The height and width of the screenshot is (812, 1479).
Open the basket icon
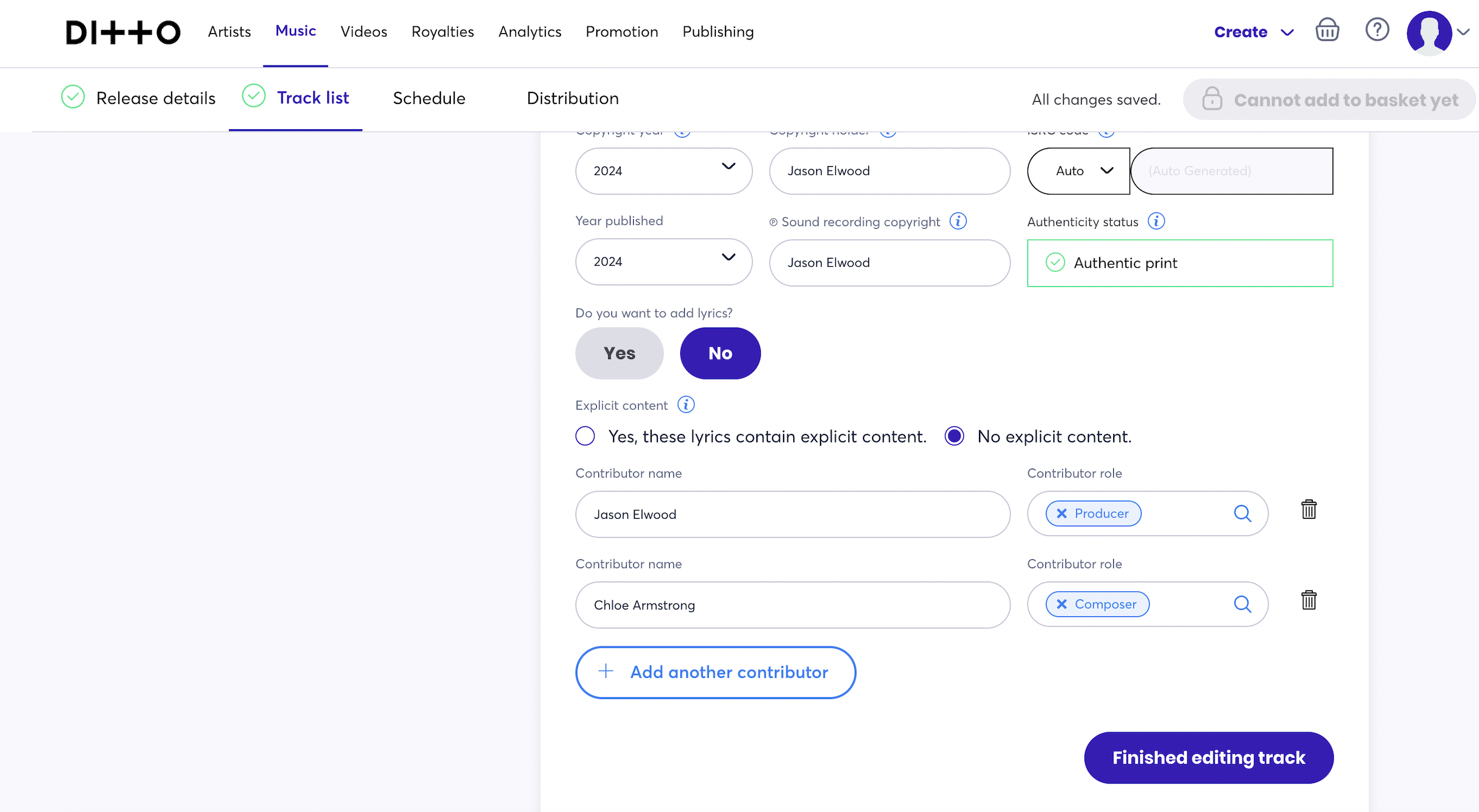(1327, 30)
